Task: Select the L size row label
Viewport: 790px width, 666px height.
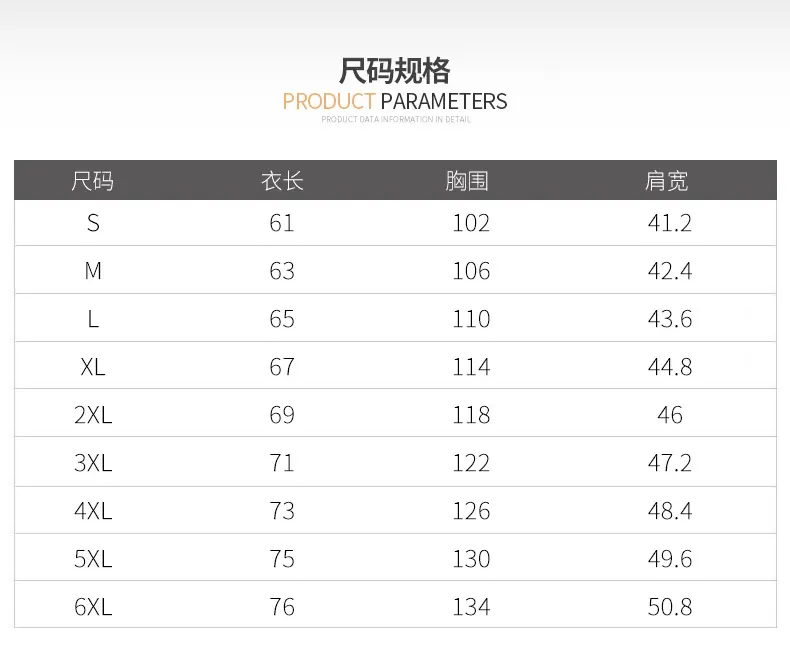Action: pos(93,319)
